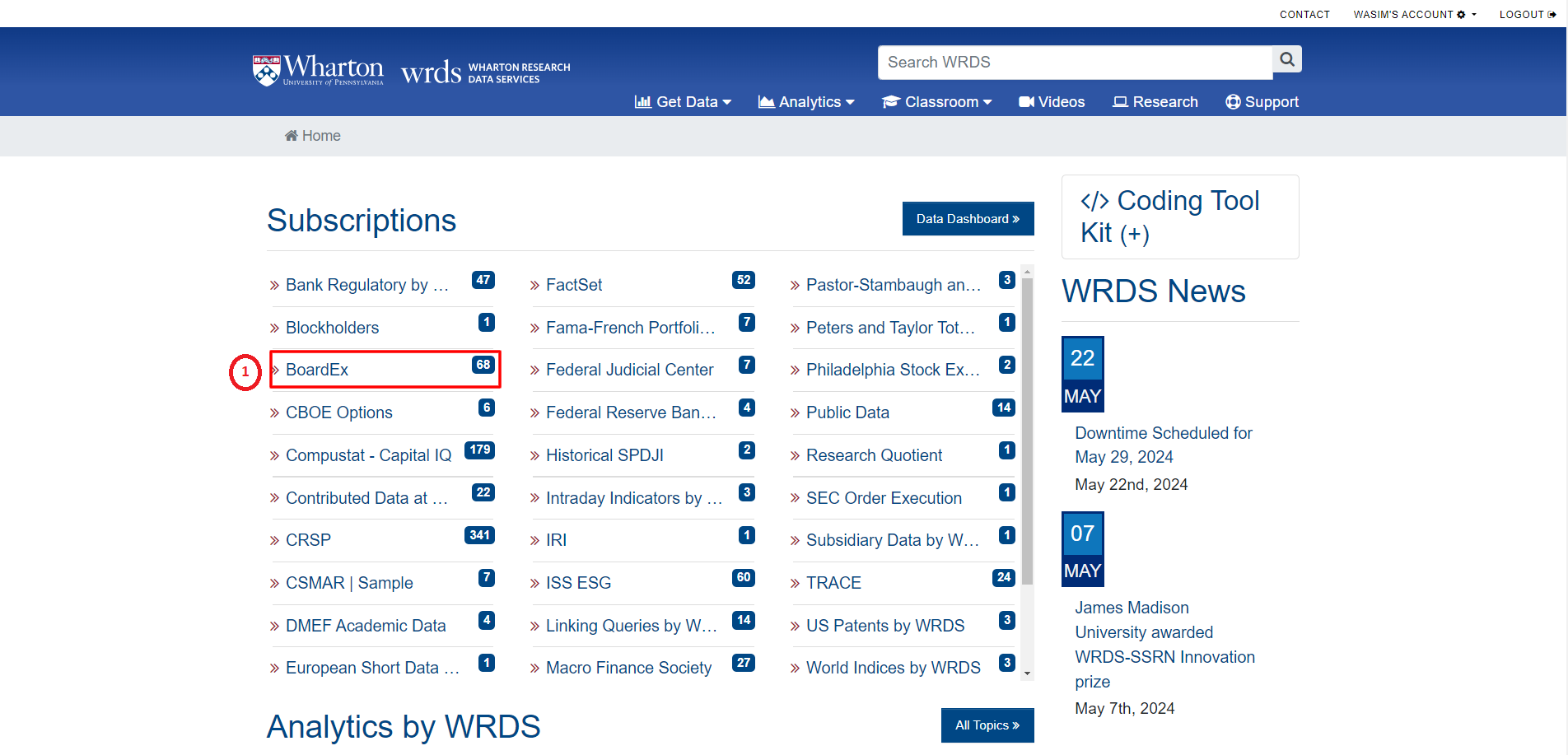Open Wasim's Account dropdown
Screen dimensions: 1568x755
1415,15
